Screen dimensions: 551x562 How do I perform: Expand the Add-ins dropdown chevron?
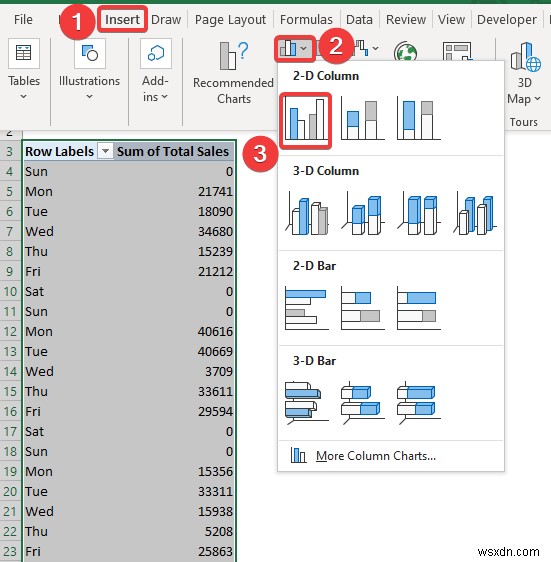pos(164,97)
